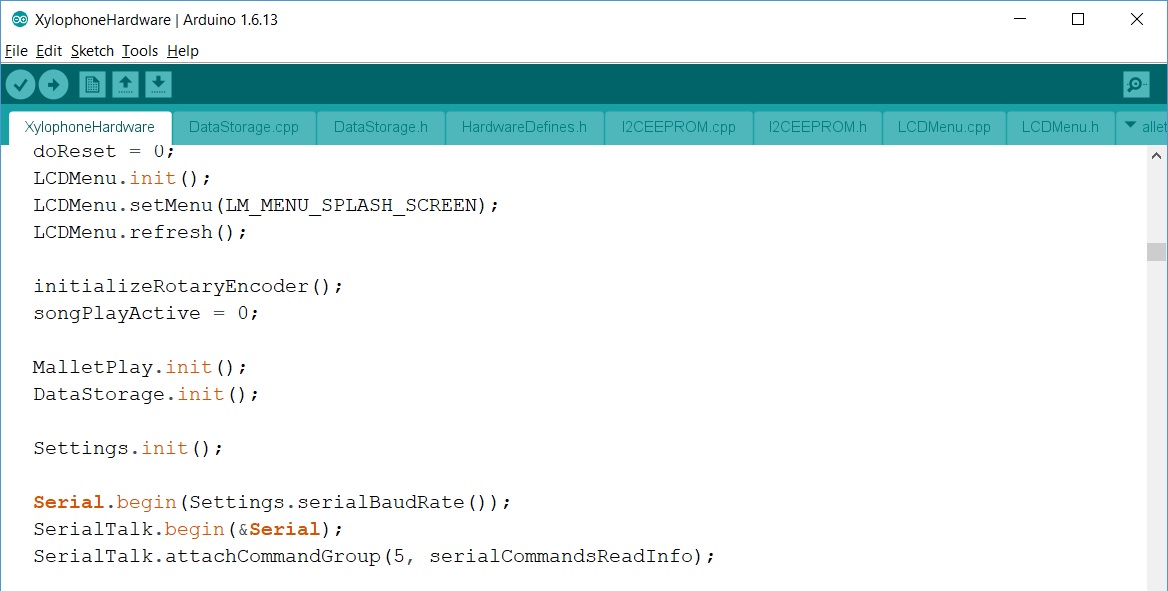Open the Sketch menu
This screenshot has height=591, width=1168.
click(92, 51)
